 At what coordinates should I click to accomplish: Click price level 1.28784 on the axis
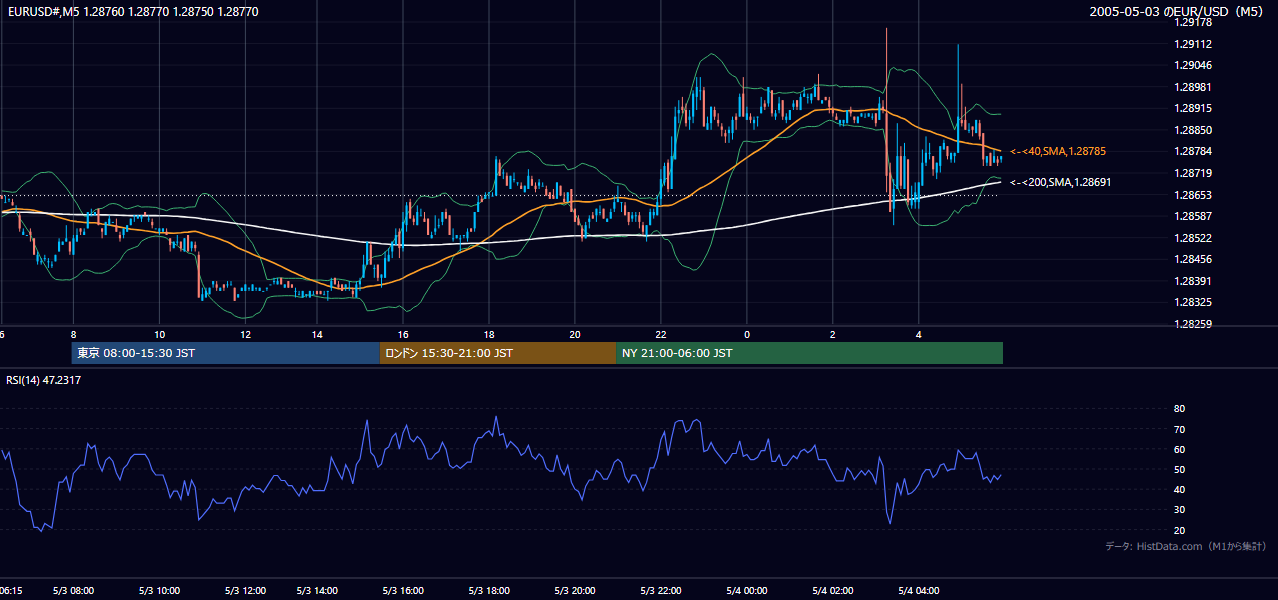[1192, 152]
